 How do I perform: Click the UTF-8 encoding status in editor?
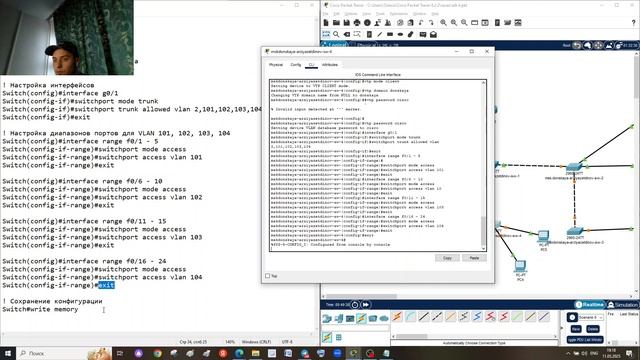point(287,342)
